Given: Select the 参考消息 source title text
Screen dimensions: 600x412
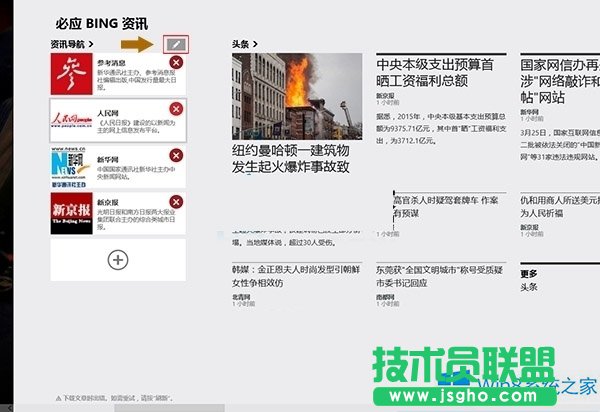Looking at the screenshot, I should tap(111, 63).
